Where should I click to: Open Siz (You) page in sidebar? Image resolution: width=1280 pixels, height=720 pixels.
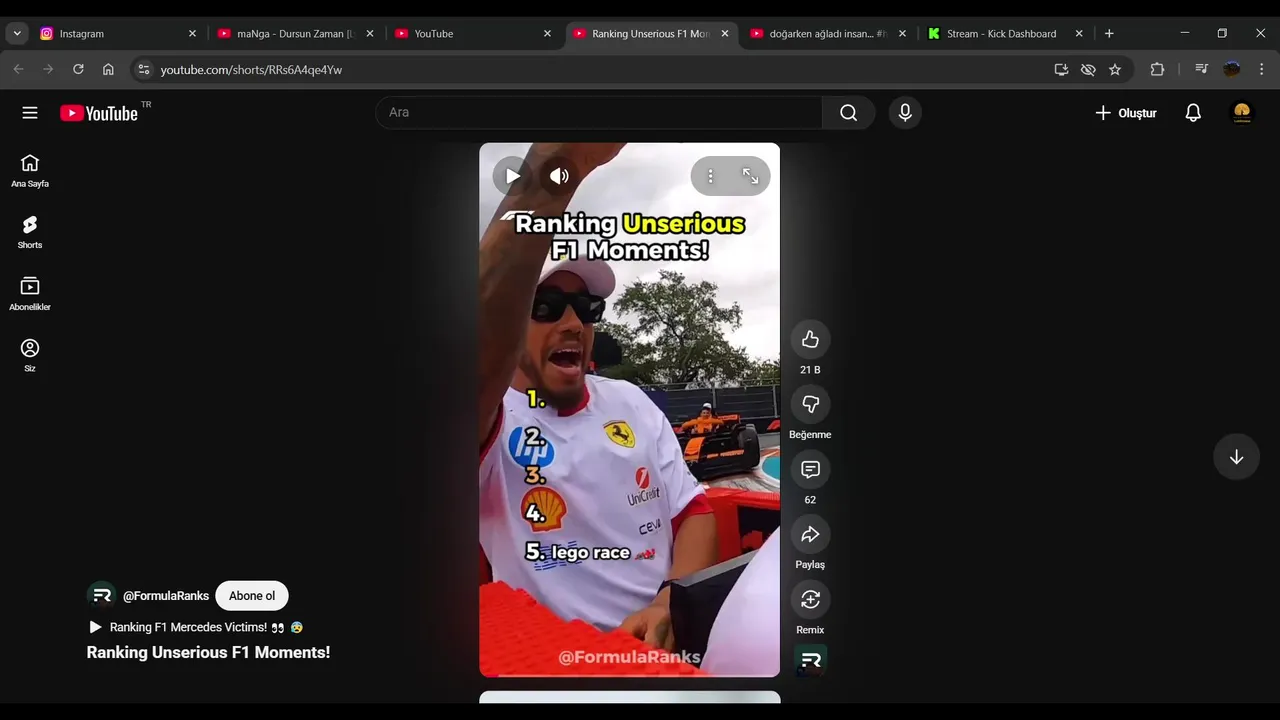(30, 356)
